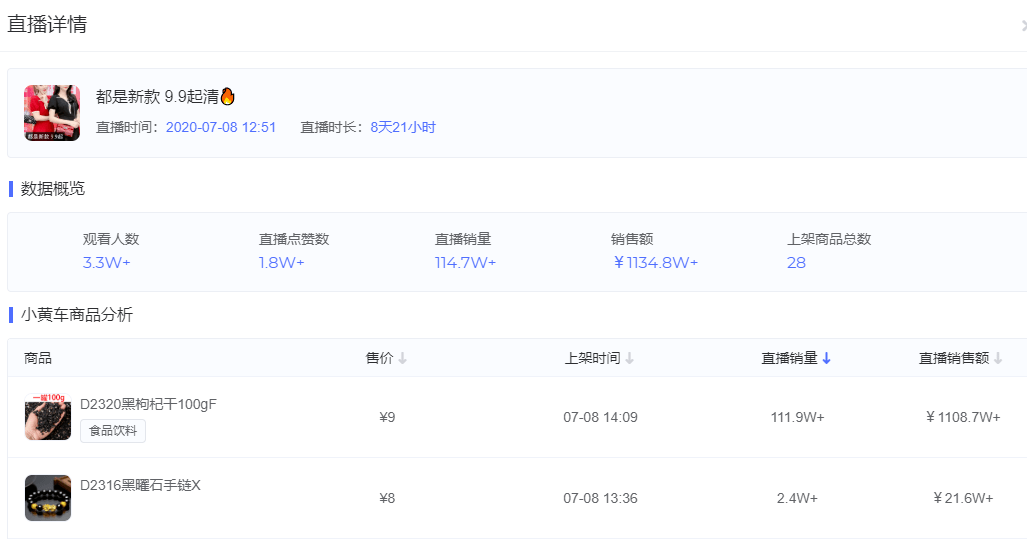The width and height of the screenshot is (1027, 539).
Task: Click the livestream title 都是新款 9.9起清
Action: 157,97
